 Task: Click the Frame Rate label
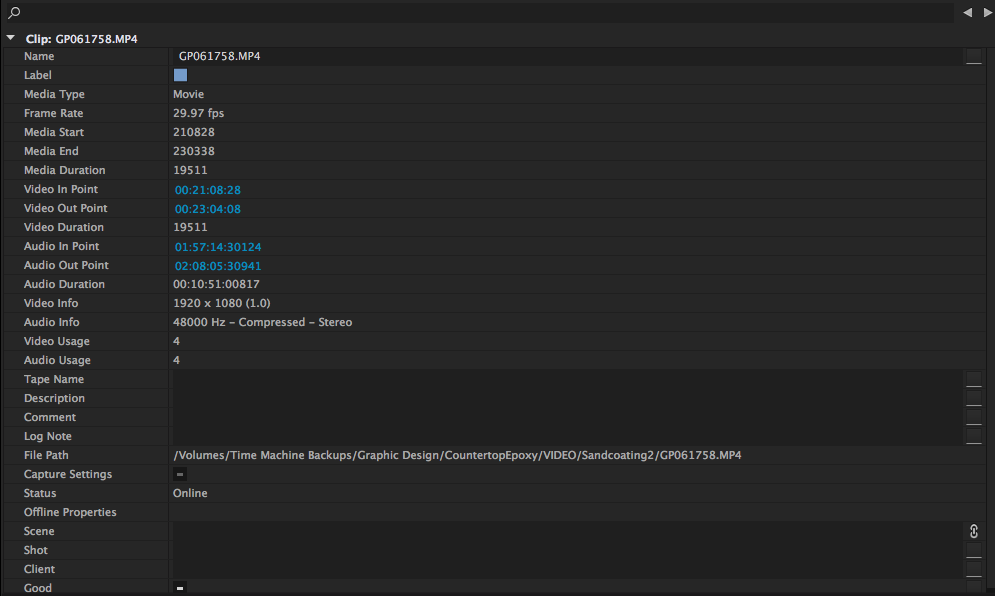53,113
